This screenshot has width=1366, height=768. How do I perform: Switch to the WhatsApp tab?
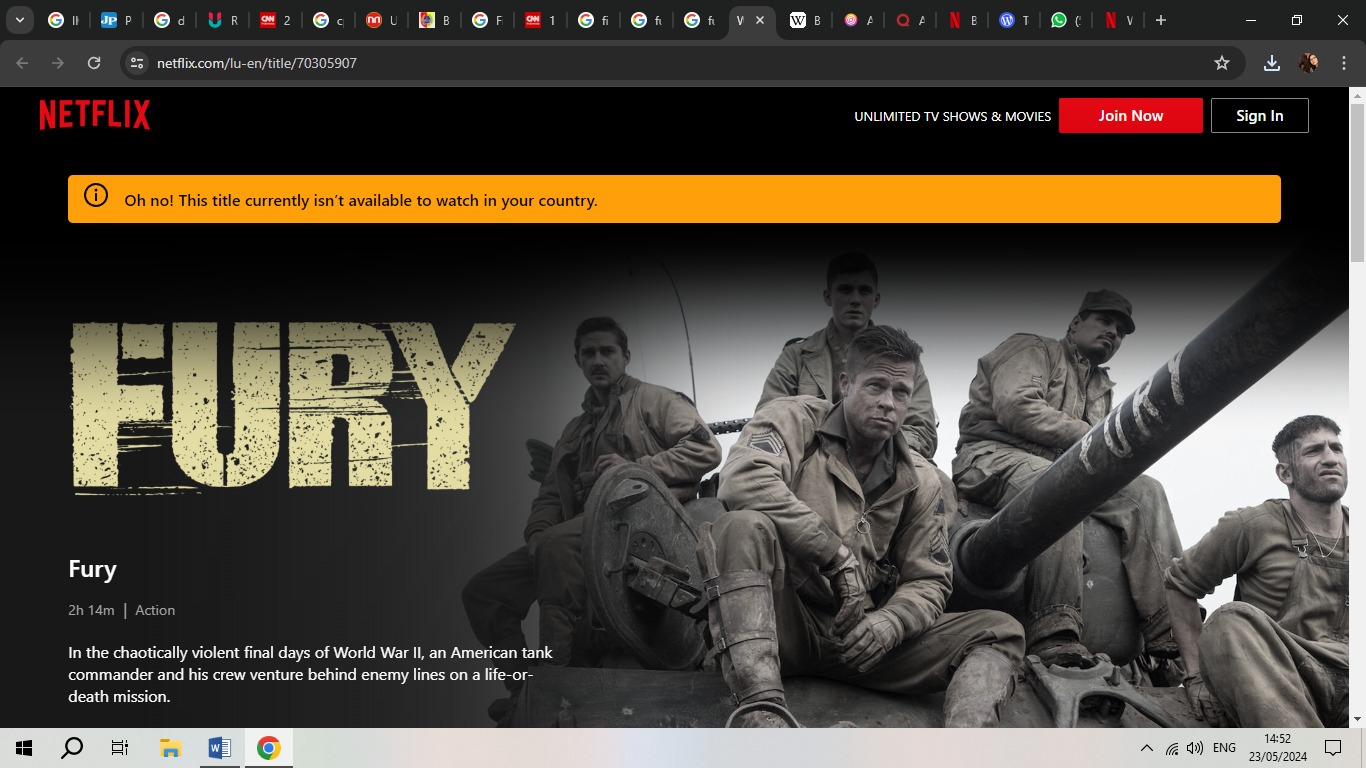pyautogui.click(x=1066, y=20)
